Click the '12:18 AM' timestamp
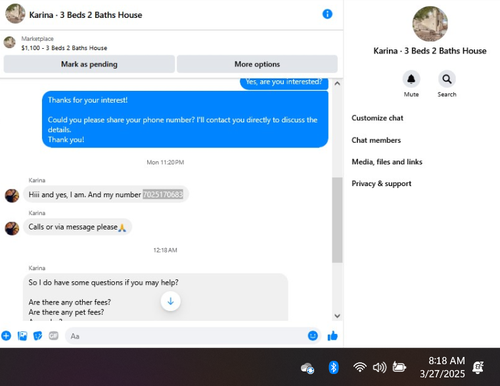 point(165,250)
